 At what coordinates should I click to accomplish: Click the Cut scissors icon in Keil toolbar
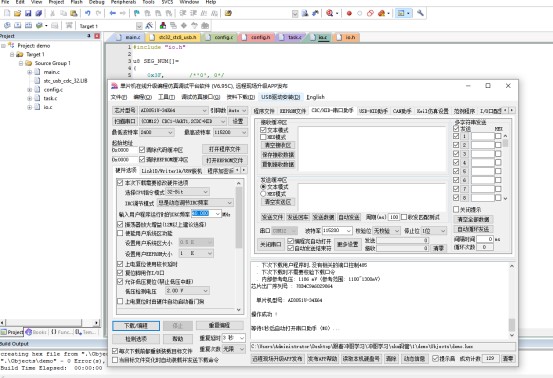coord(53,13)
